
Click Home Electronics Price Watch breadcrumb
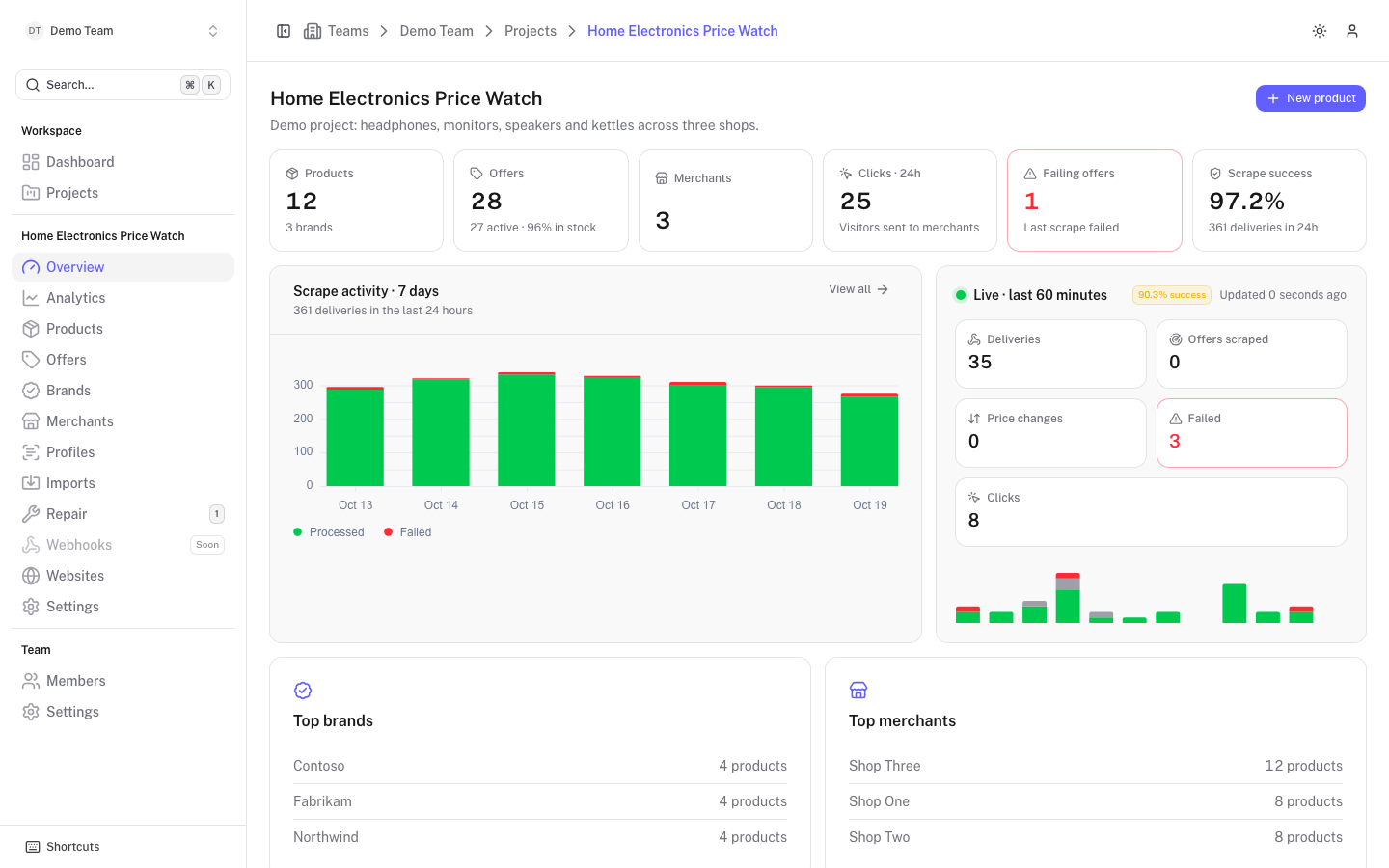(x=683, y=31)
